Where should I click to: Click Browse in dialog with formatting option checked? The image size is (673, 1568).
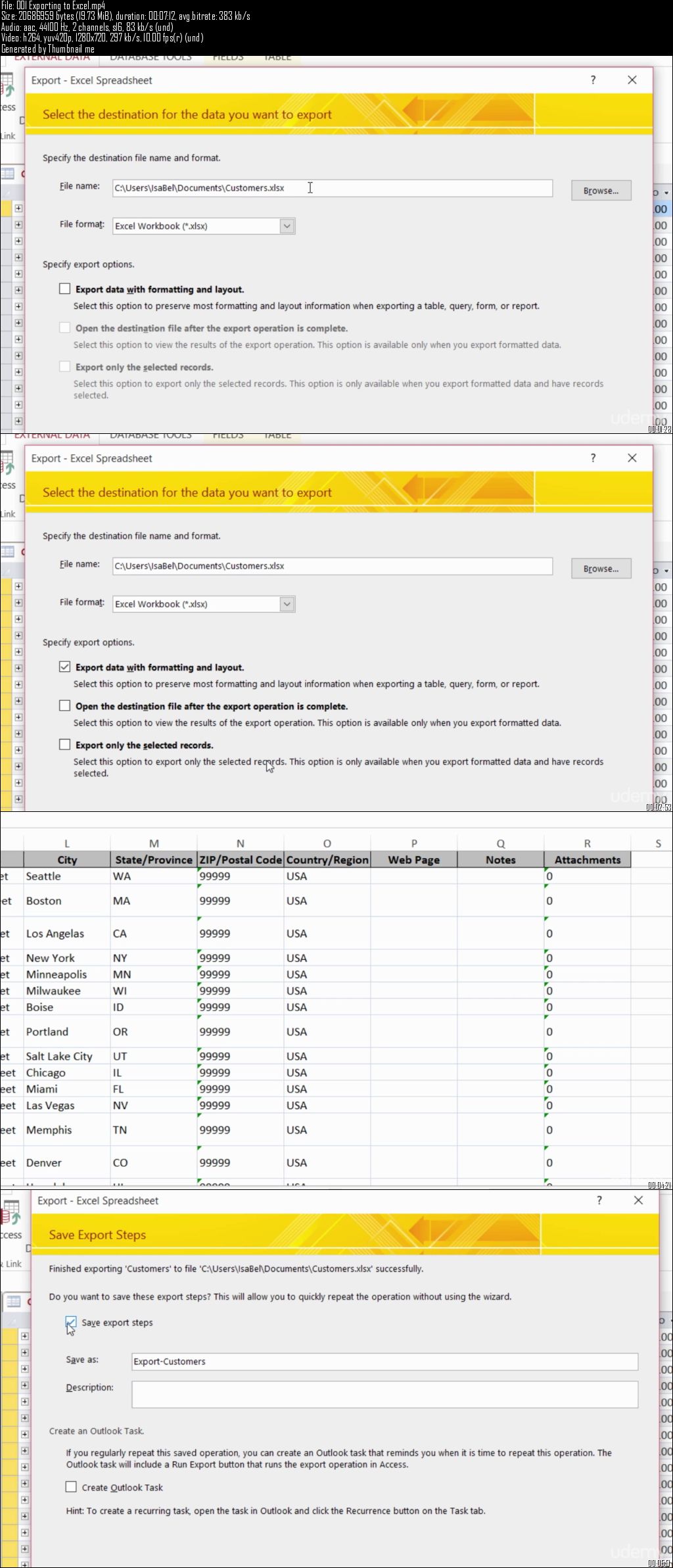coord(601,569)
